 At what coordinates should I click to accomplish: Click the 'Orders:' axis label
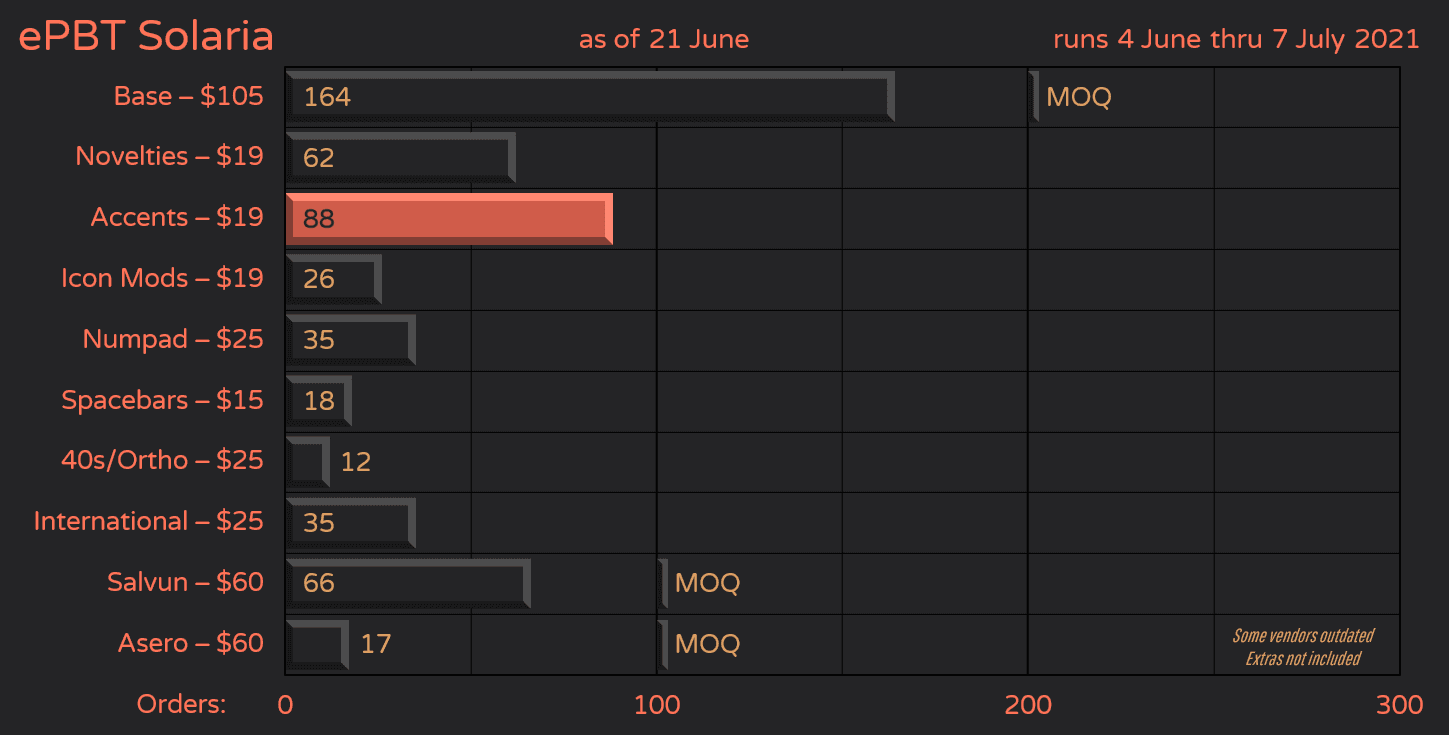tap(181, 704)
